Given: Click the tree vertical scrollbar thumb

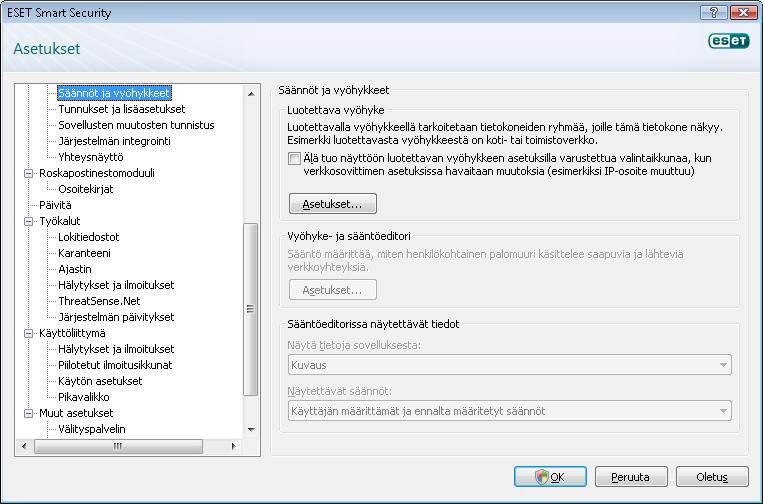Looking at the screenshot, I should tap(251, 309).
